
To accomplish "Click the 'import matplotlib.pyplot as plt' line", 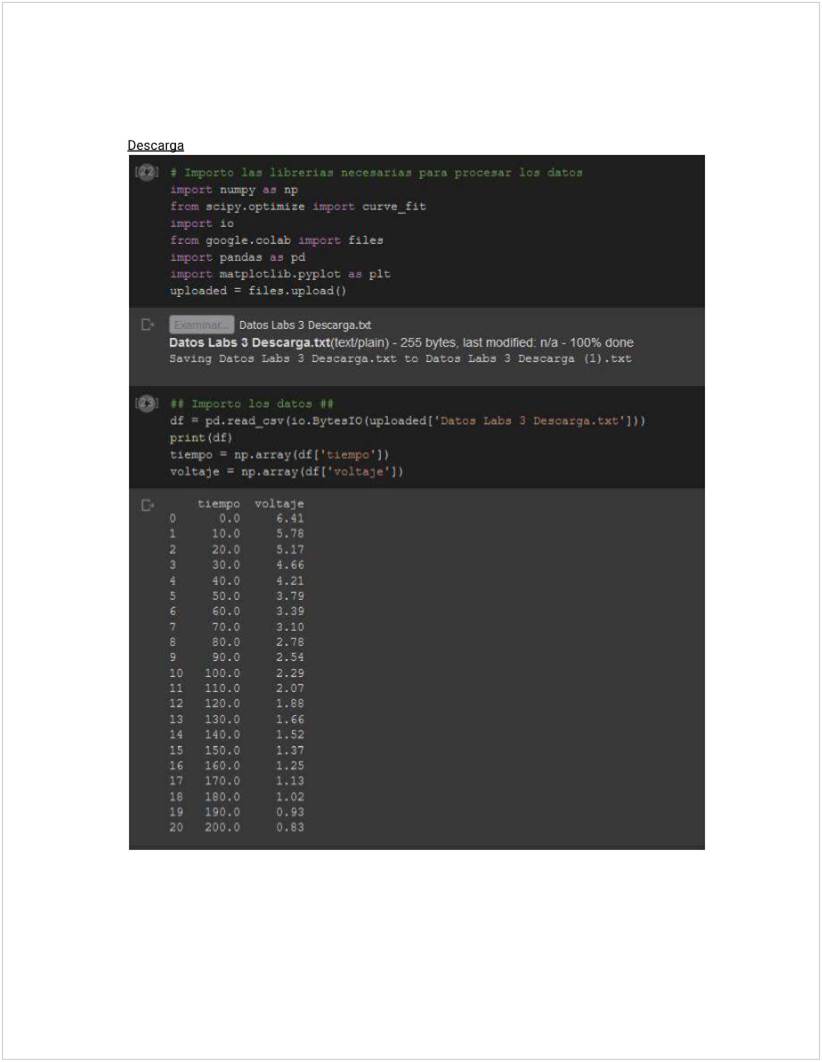I will [280, 273].
